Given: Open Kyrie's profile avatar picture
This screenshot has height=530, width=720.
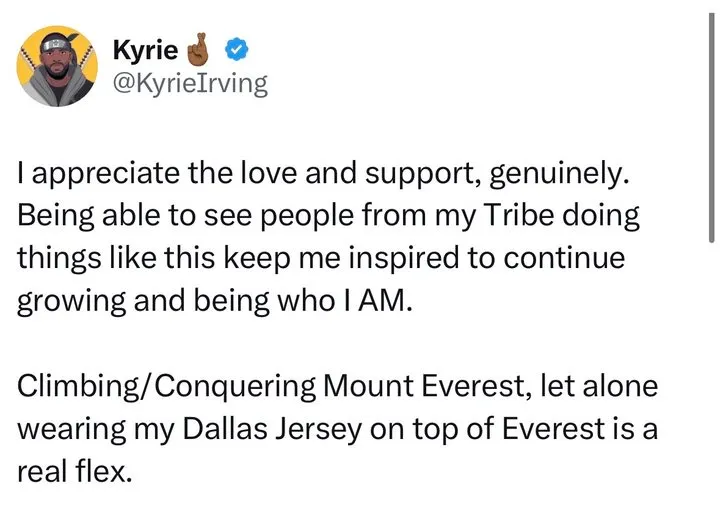Looking at the screenshot, I should 57,66.
